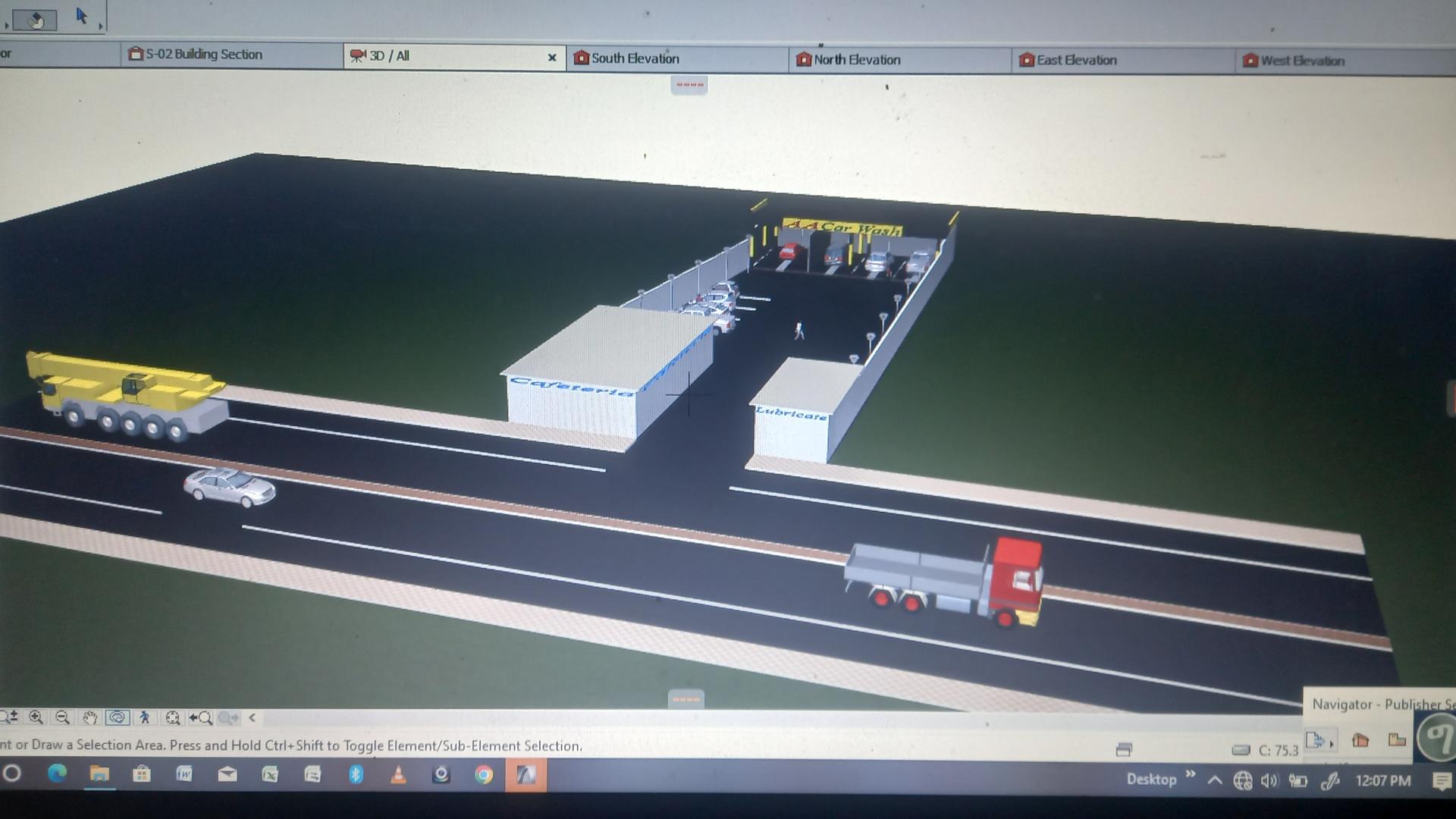Click the Zoom In magnifier icon
Viewport: 1456px width, 819px height.
point(36,717)
